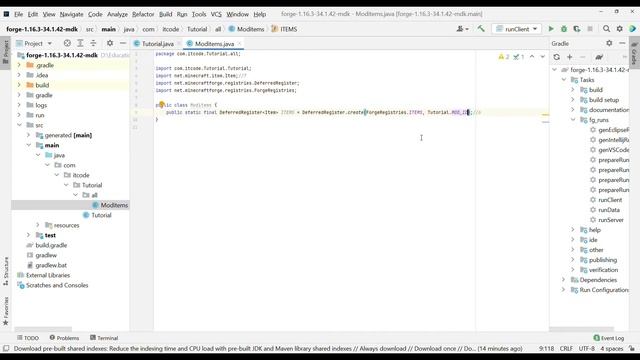Screen dimensions: 640x360
Task: Expand the .gradle folder
Action: click(19, 65)
